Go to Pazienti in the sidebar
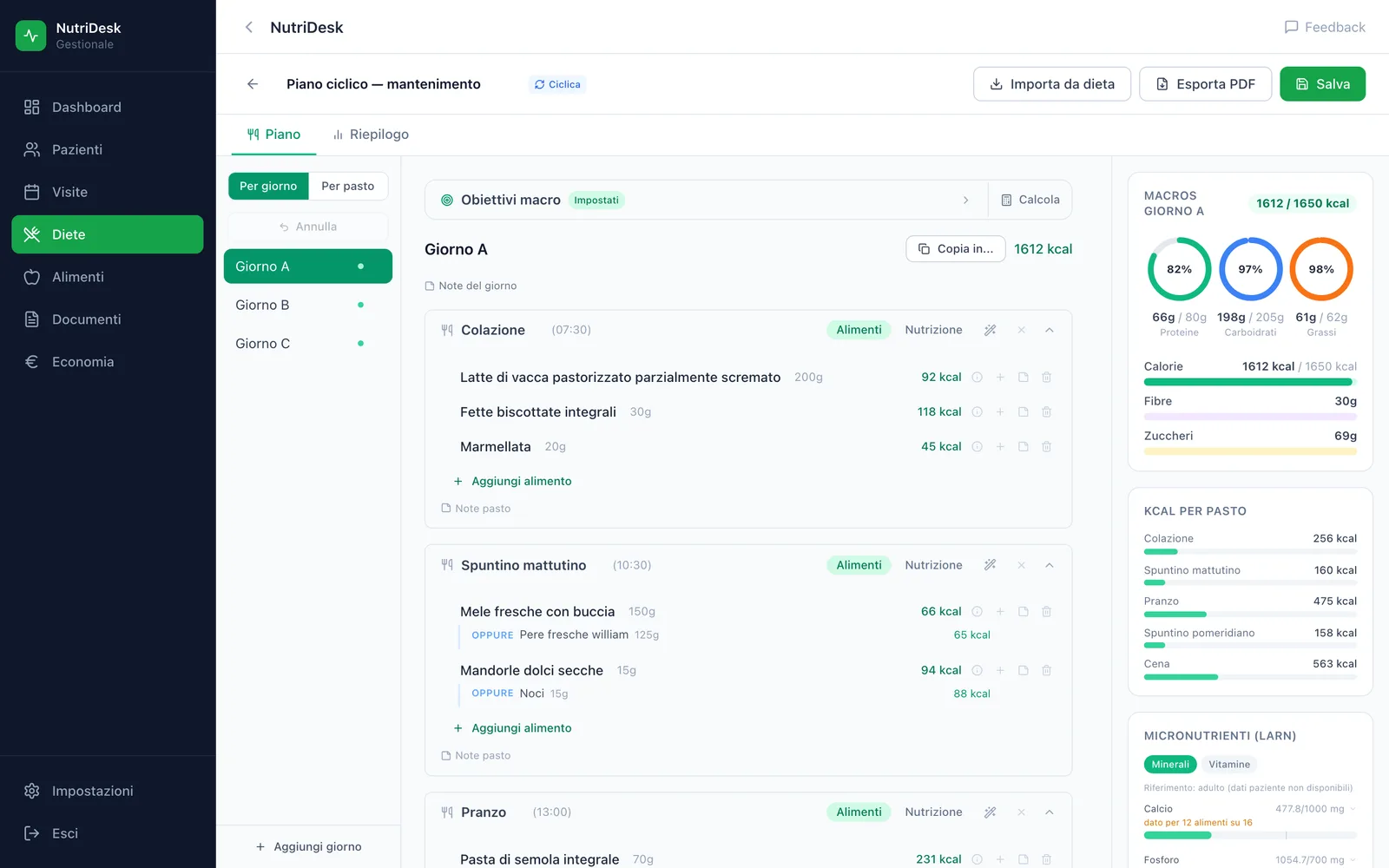 (x=108, y=149)
